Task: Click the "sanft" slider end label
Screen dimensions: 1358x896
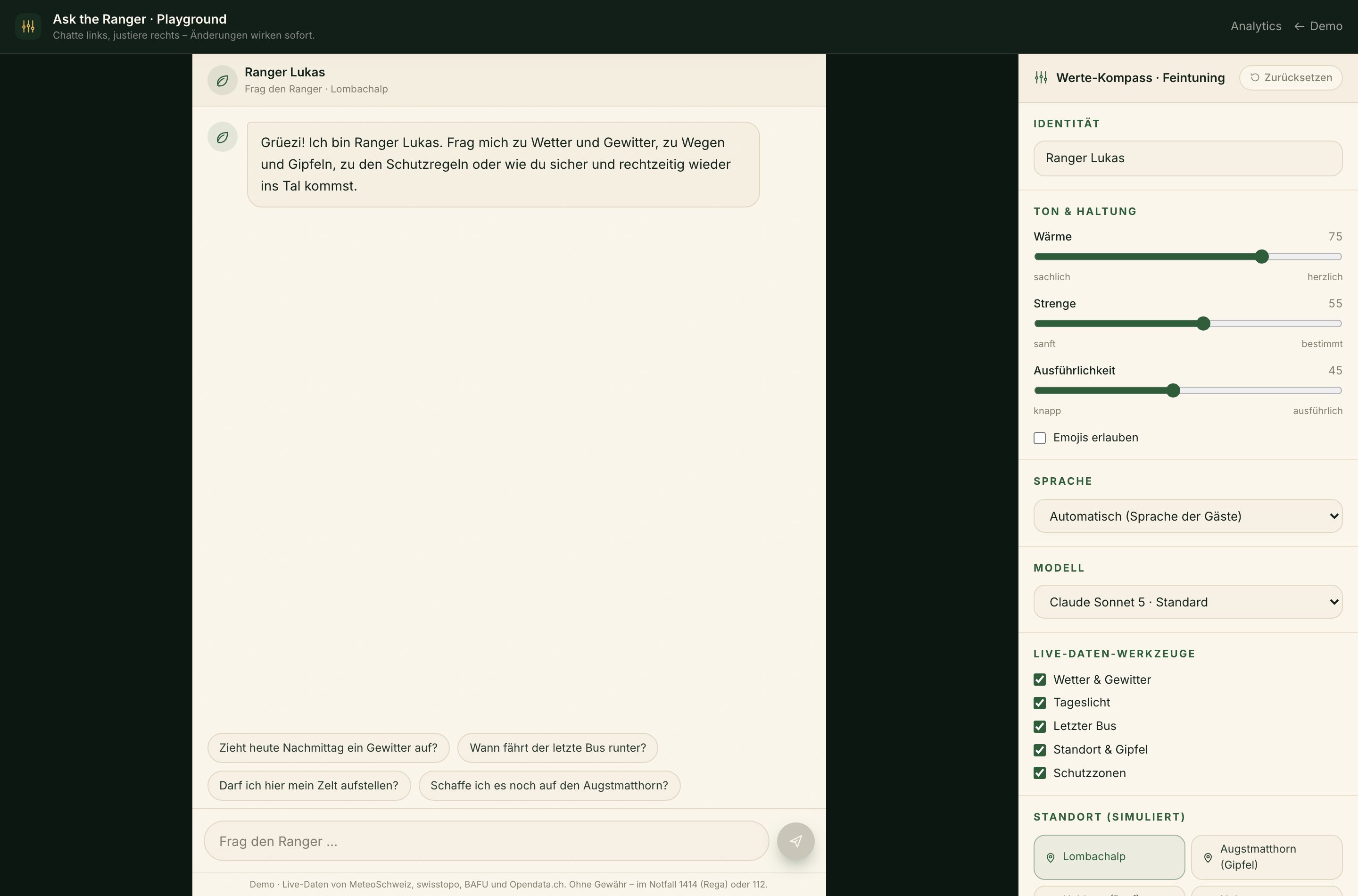Action: 1044,343
